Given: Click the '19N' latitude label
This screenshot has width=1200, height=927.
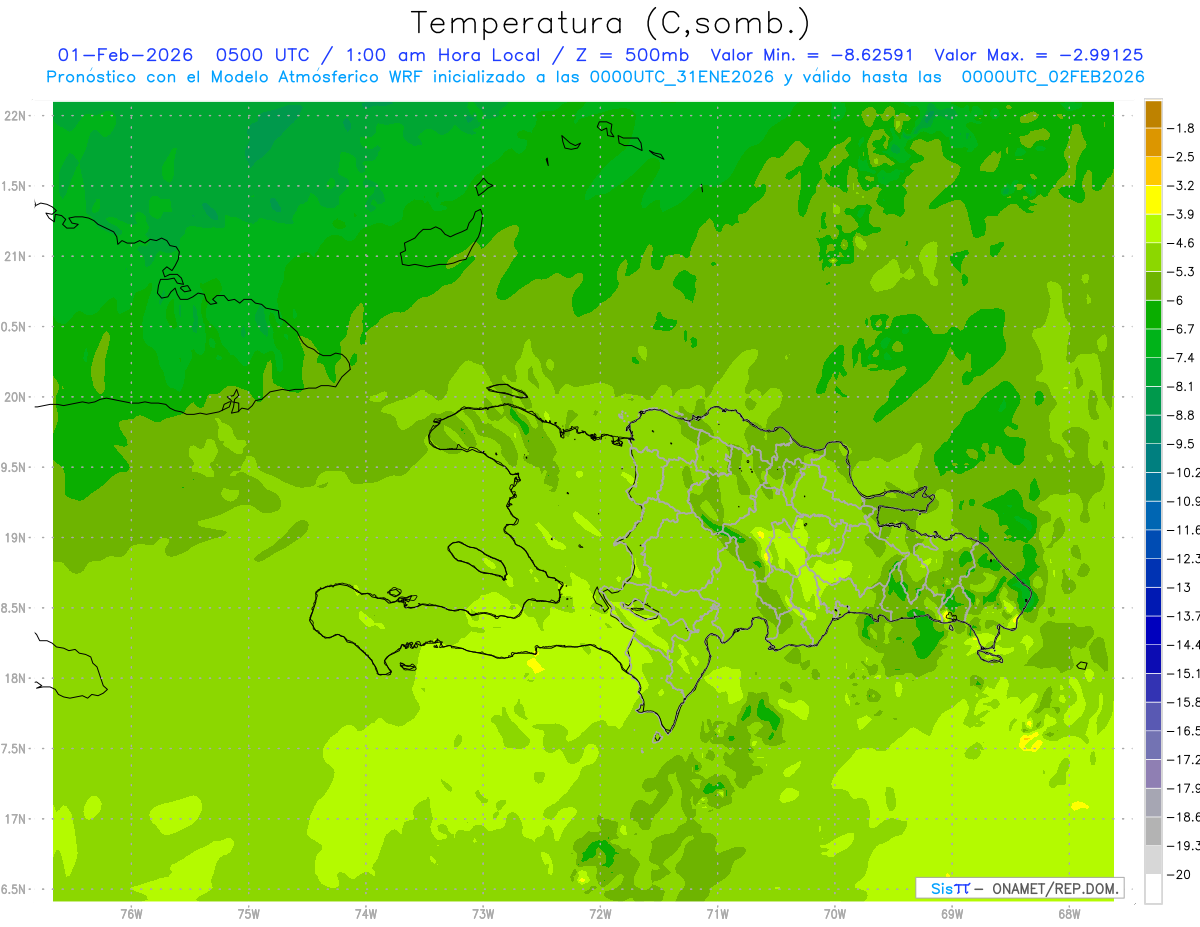Looking at the screenshot, I should (16, 538).
